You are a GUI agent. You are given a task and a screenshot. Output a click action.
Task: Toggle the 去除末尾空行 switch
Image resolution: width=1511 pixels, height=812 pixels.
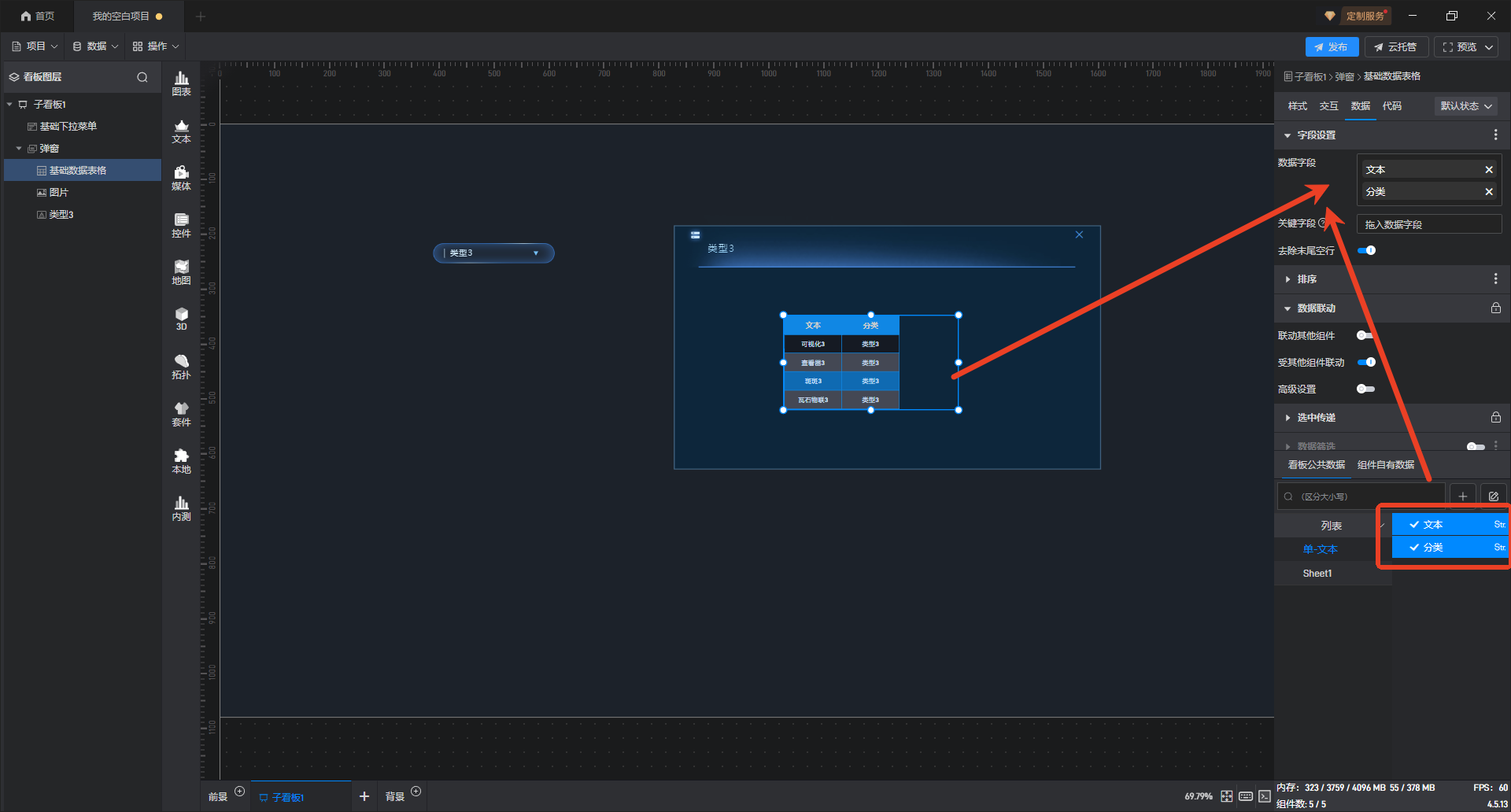tap(1366, 251)
